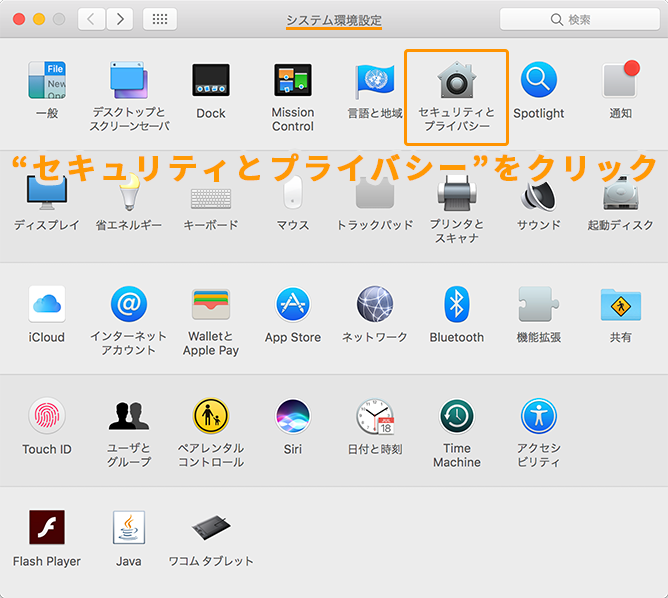Open Flash Player preferences icon
Image resolution: width=668 pixels, height=598 pixels.
tap(47, 527)
